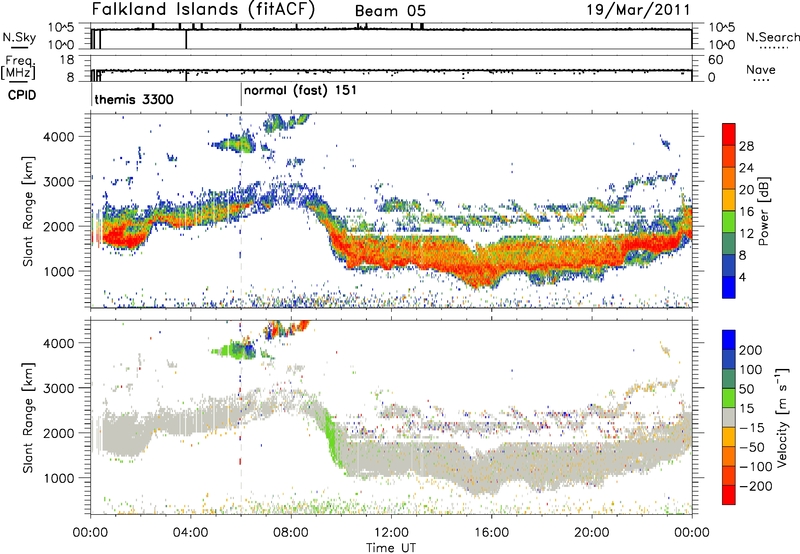800x554 pixels.
Task: Click the '1000' tick in the velocity panel
Action: tap(59, 478)
